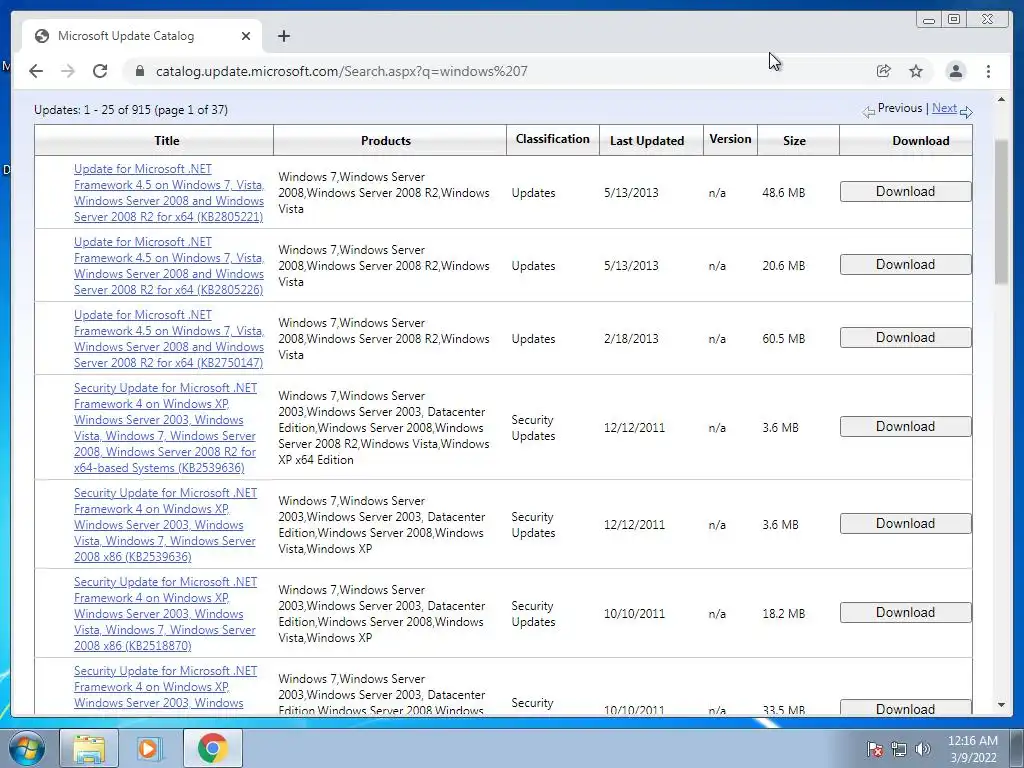Click the size value 60.5 MB
Image resolution: width=1024 pixels, height=768 pixels.
tap(784, 339)
